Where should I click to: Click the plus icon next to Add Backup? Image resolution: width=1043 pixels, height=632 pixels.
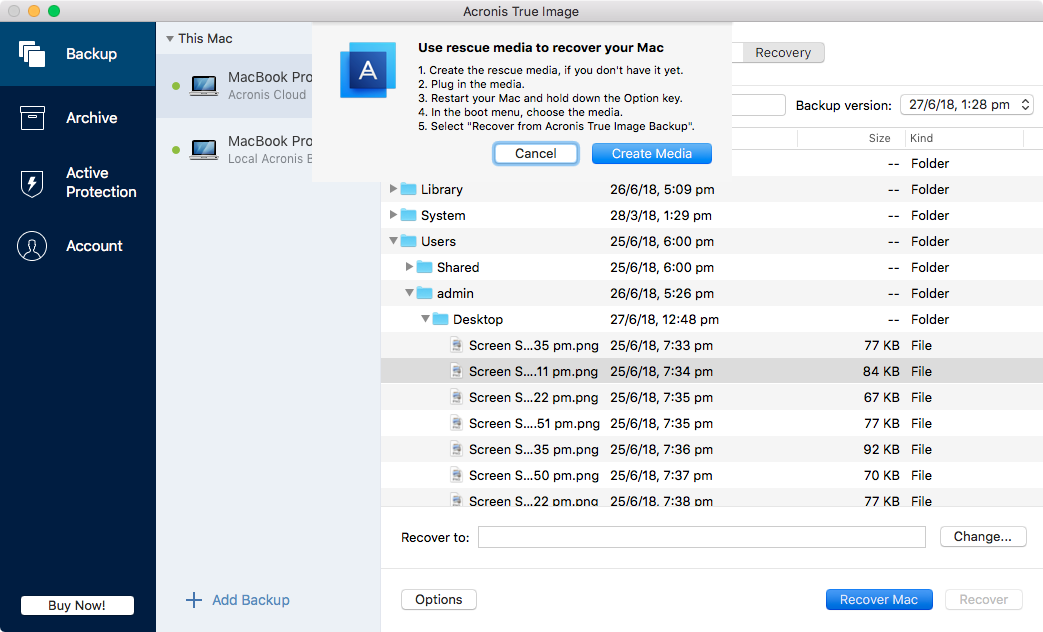pyautogui.click(x=192, y=600)
